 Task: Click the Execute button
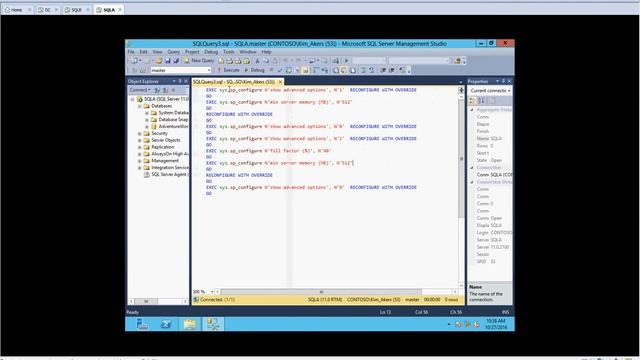coord(228,70)
